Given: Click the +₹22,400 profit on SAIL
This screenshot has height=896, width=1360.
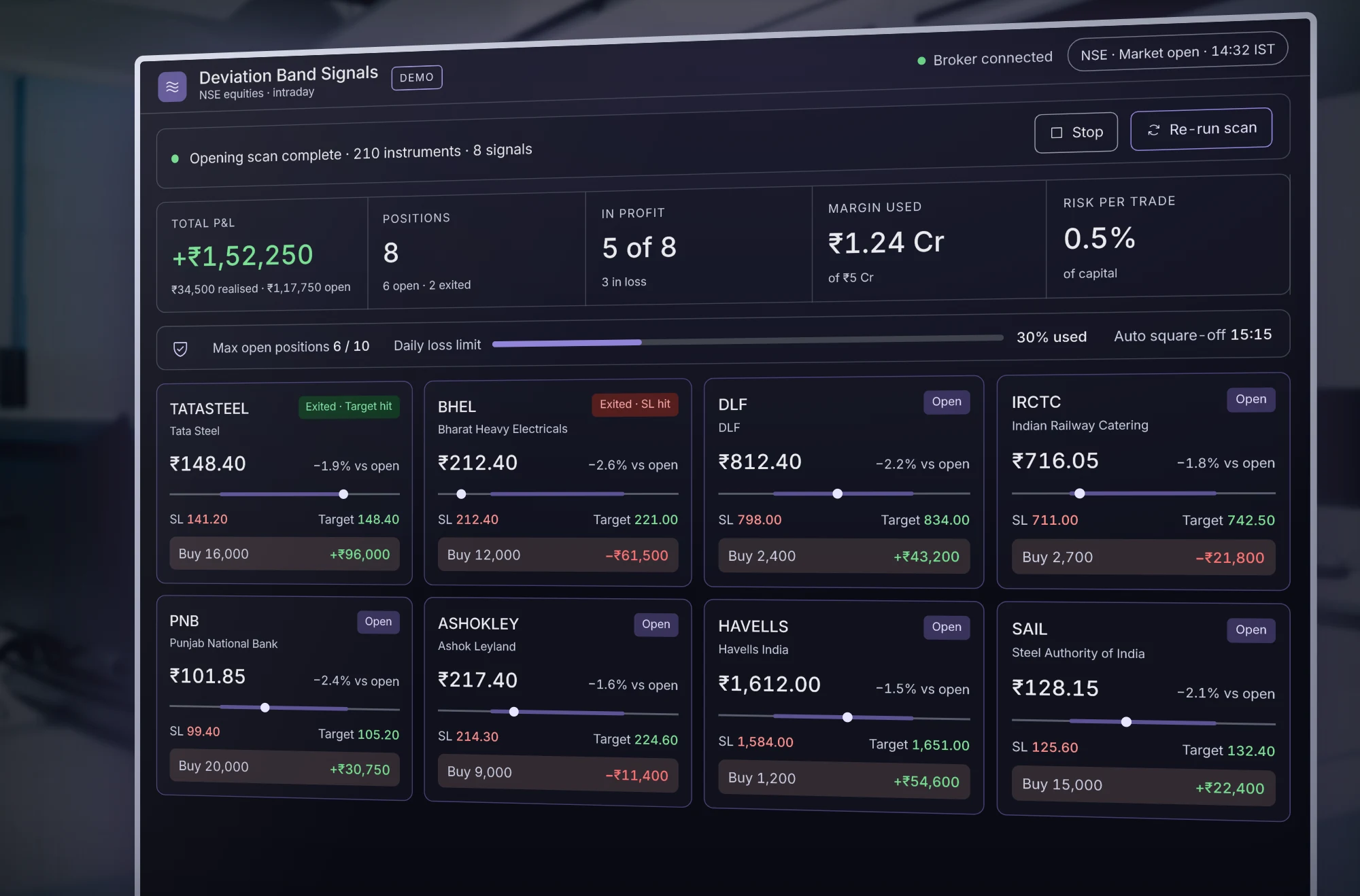Looking at the screenshot, I should pos(1229,789).
